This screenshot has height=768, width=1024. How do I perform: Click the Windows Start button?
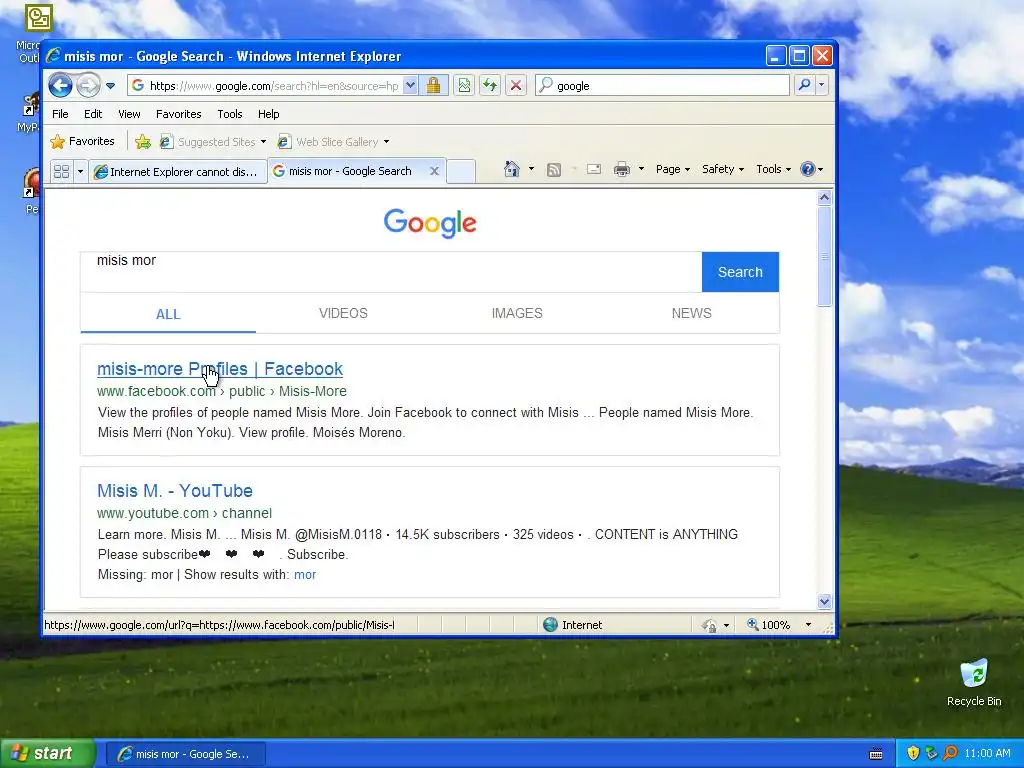[x=48, y=754]
